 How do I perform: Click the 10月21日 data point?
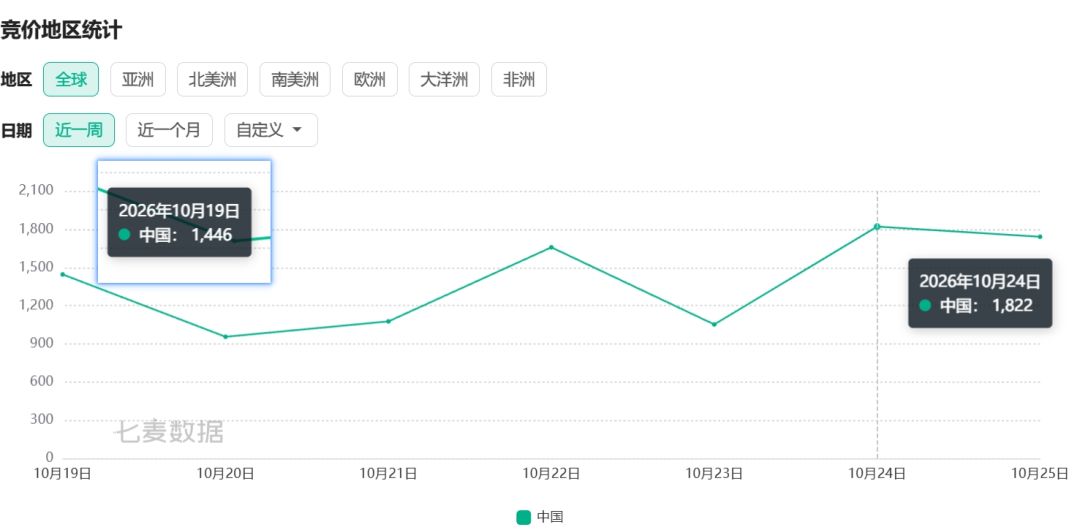pyautogui.click(x=388, y=321)
